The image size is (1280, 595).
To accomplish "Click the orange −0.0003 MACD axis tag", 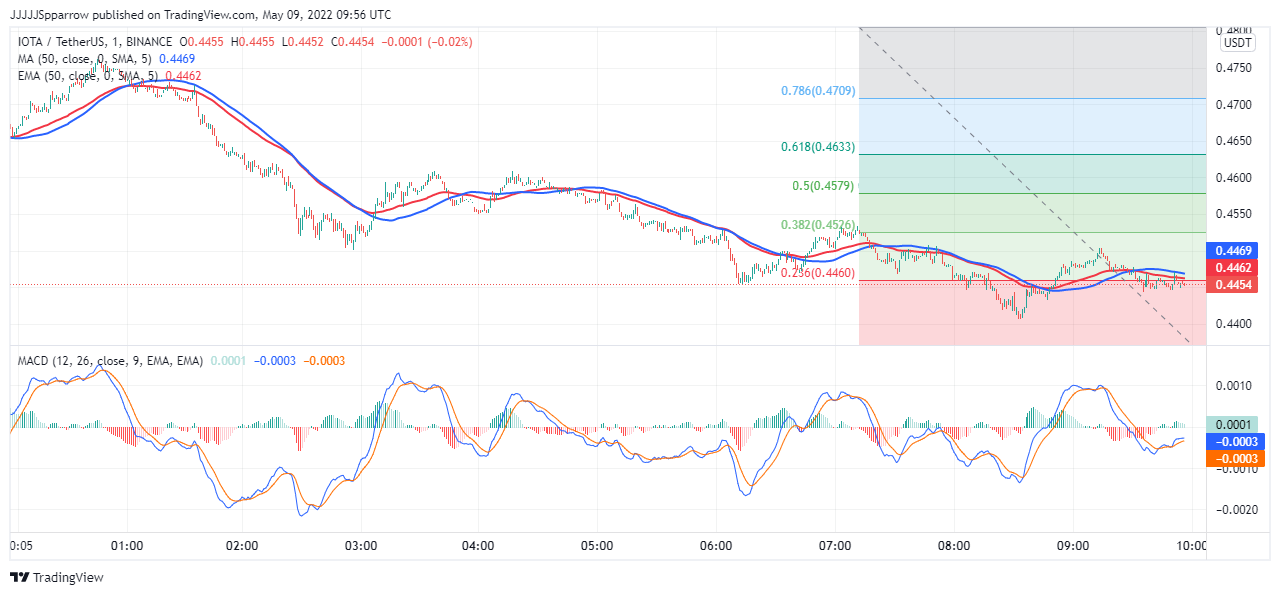I will (1234, 458).
